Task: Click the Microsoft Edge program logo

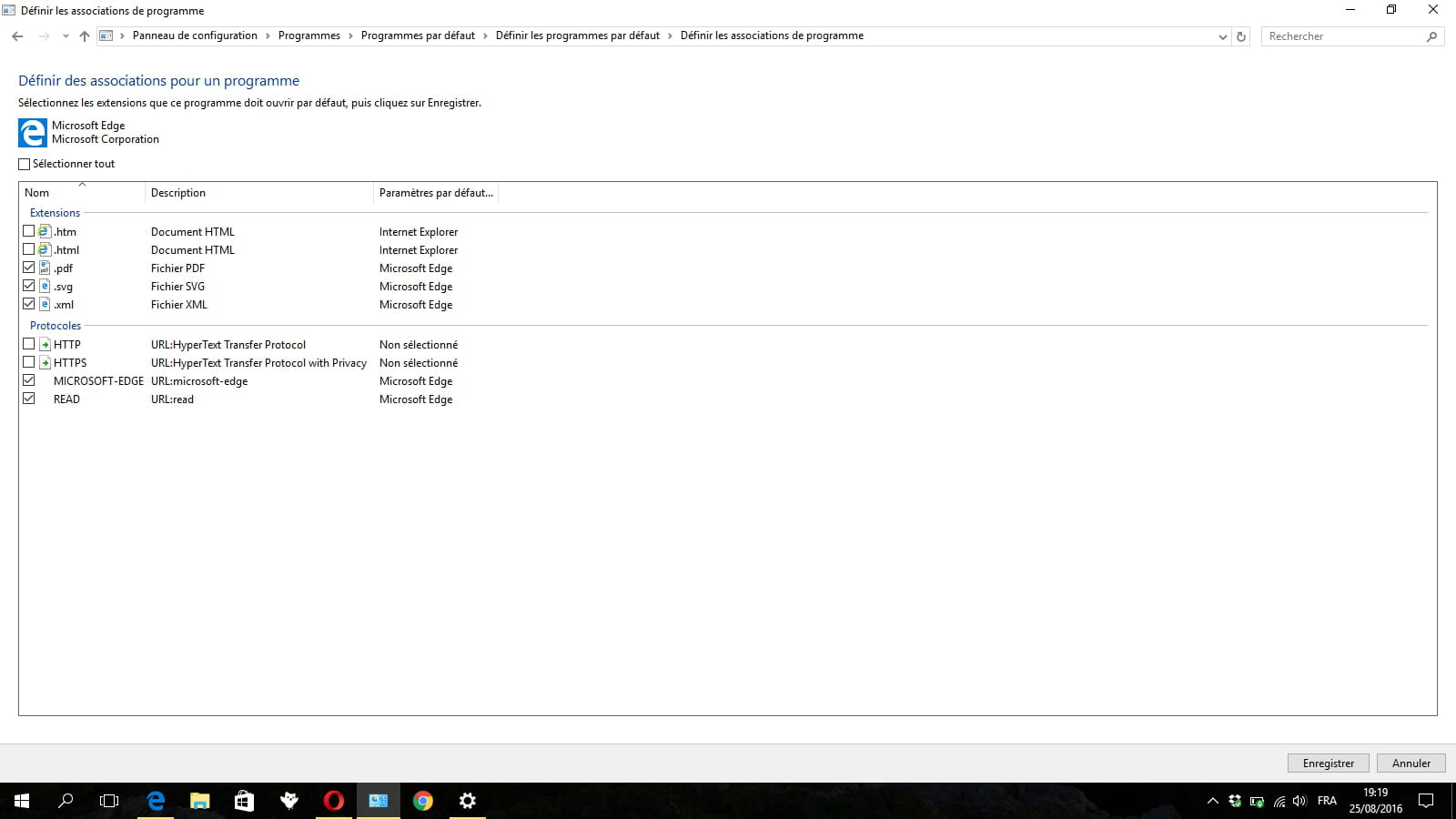Action: (x=32, y=133)
